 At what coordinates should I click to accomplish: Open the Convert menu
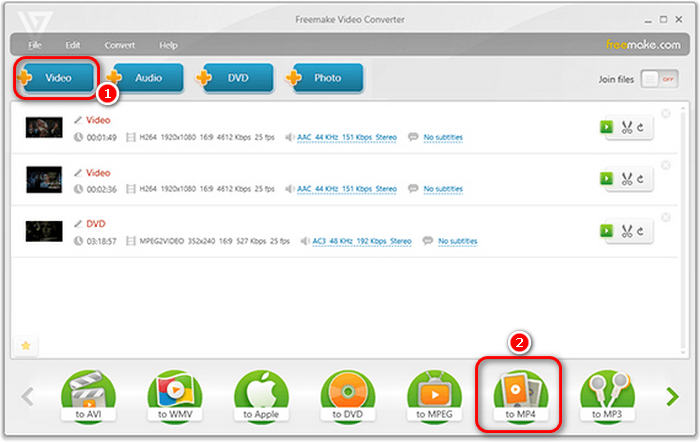tap(120, 45)
